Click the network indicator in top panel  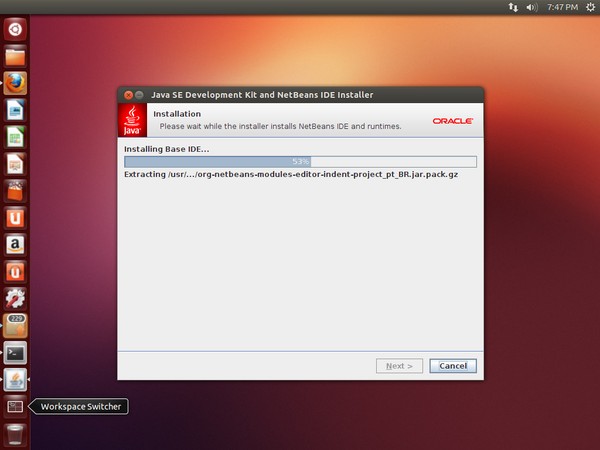click(513, 7)
